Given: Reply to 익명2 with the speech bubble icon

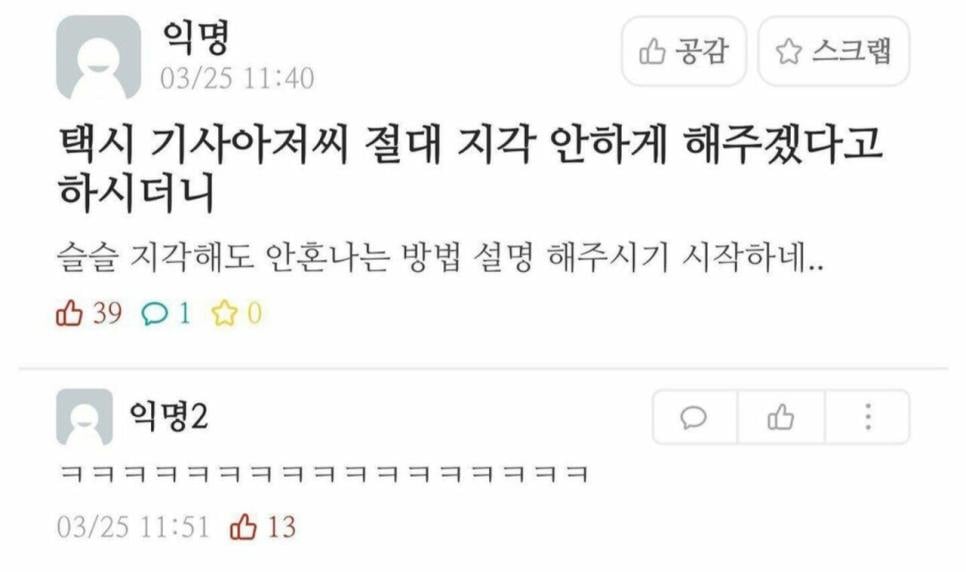Looking at the screenshot, I should [694, 417].
